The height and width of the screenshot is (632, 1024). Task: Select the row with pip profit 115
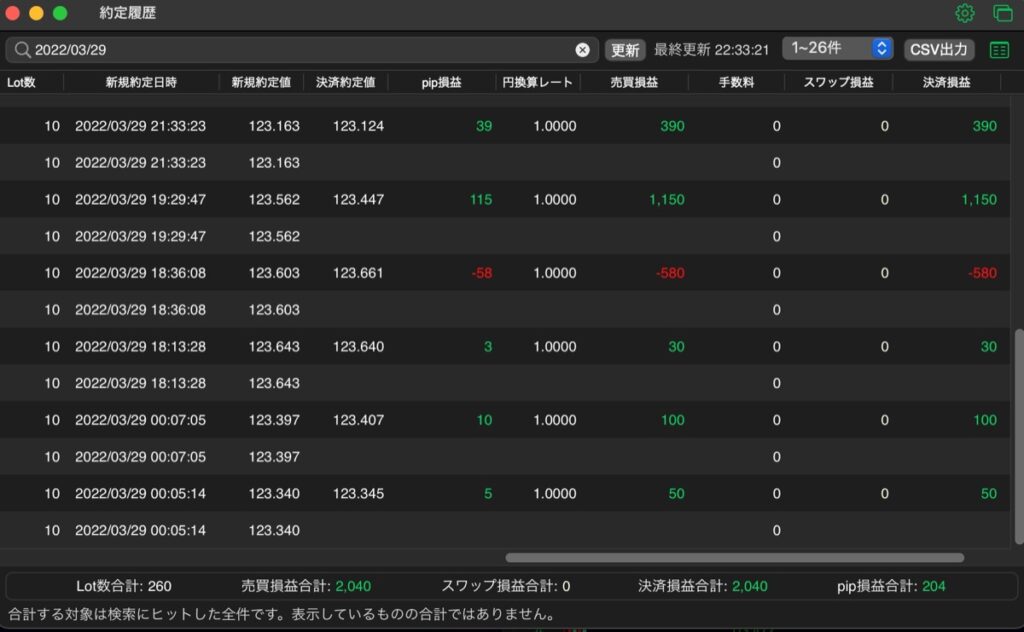505,199
